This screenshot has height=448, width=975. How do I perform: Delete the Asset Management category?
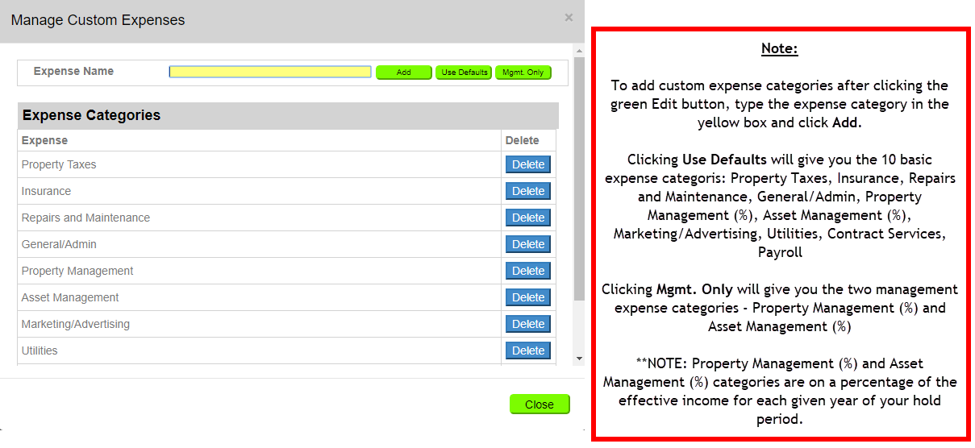528,298
